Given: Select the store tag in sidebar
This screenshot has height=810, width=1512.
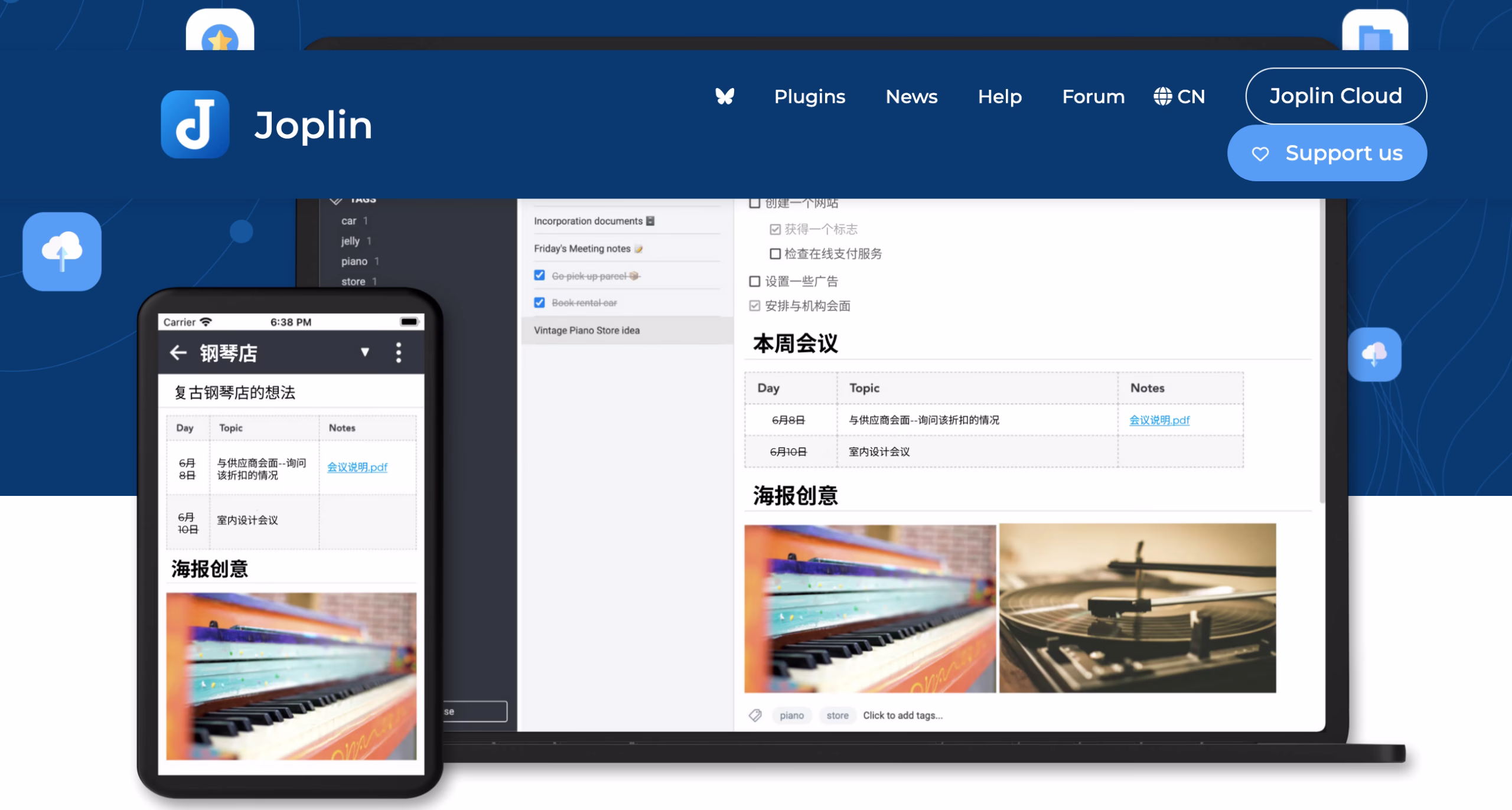Looking at the screenshot, I should coord(359,282).
